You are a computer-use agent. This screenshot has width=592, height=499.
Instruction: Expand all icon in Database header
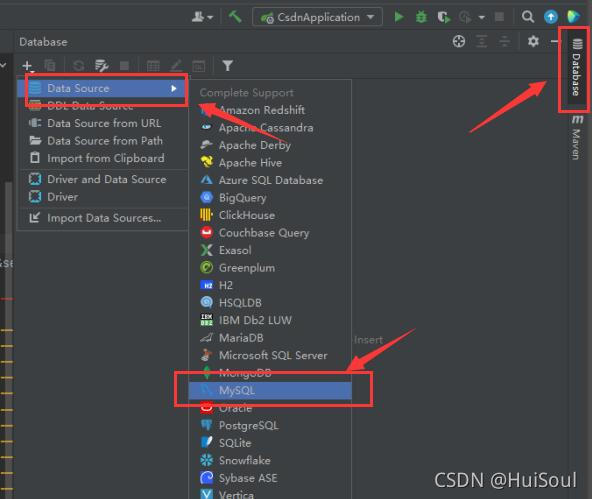[x=481, y=41]
